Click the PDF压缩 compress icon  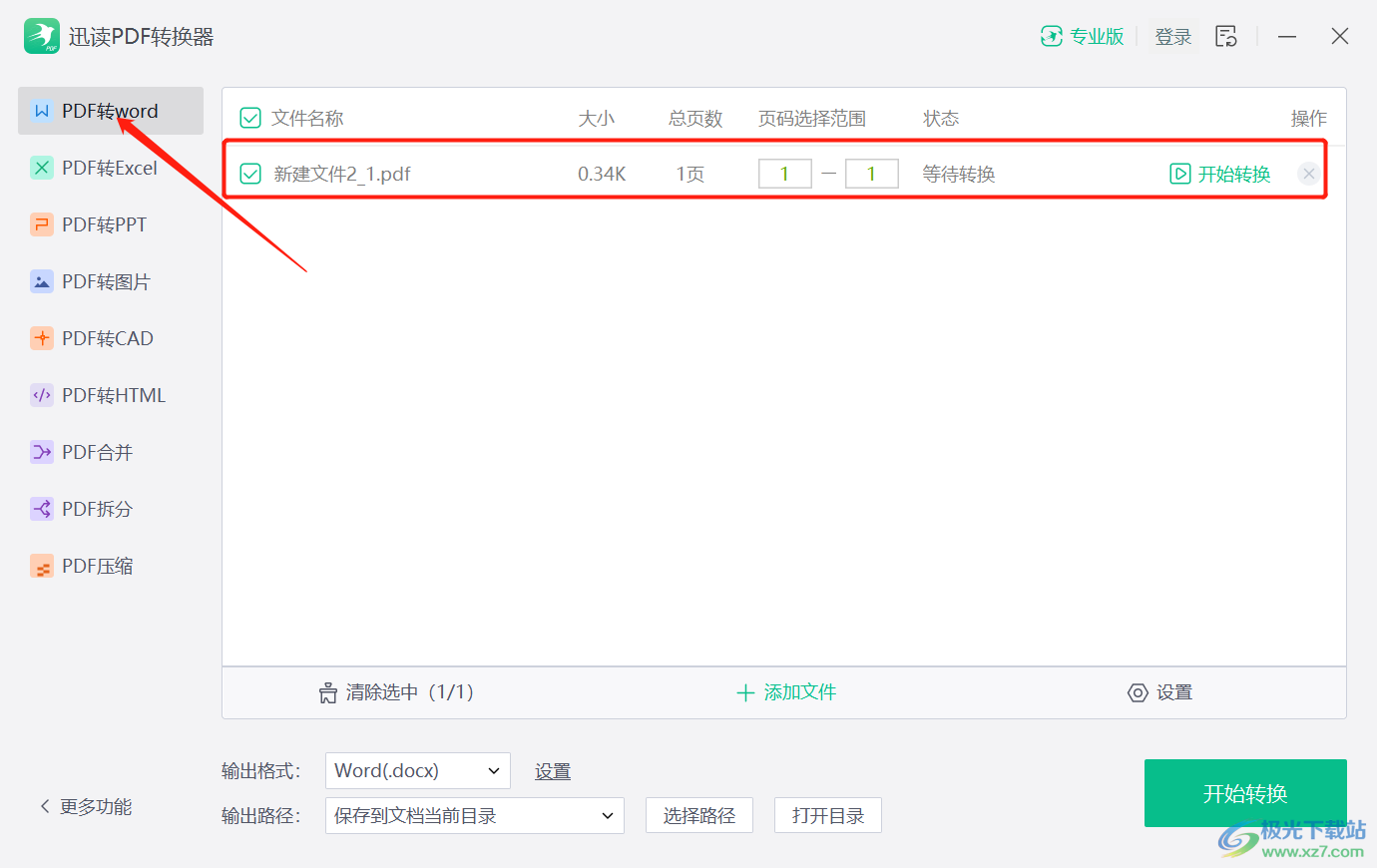pyautogui.click(x=42, y=566)
